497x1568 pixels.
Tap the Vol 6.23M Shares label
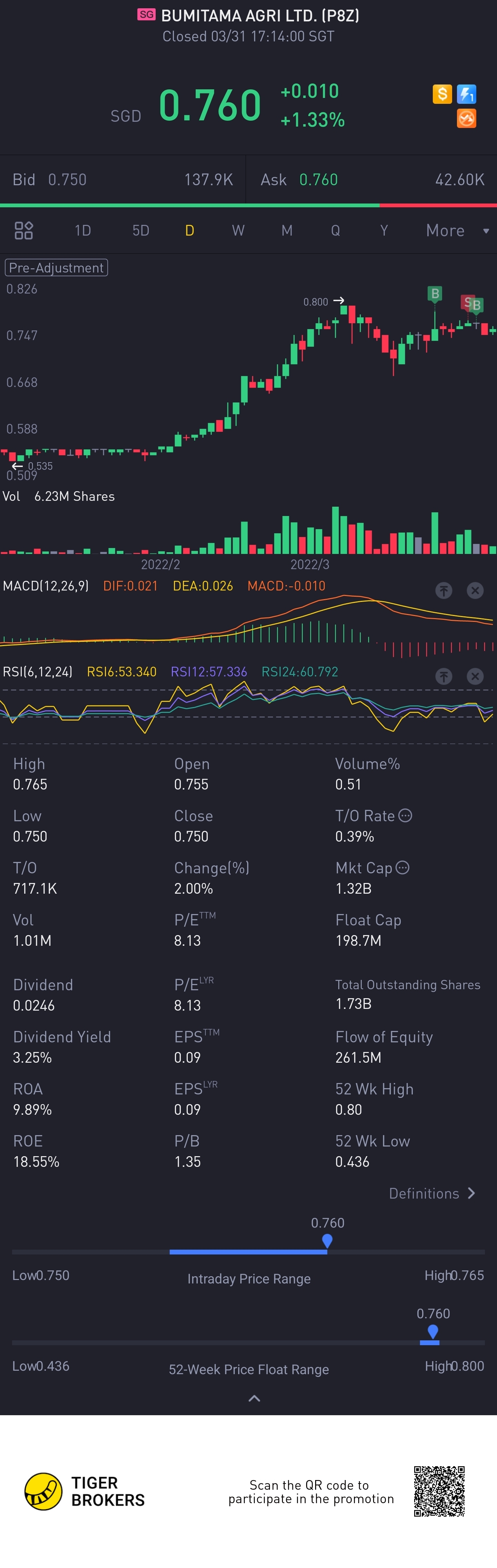(x=58, y=497)
